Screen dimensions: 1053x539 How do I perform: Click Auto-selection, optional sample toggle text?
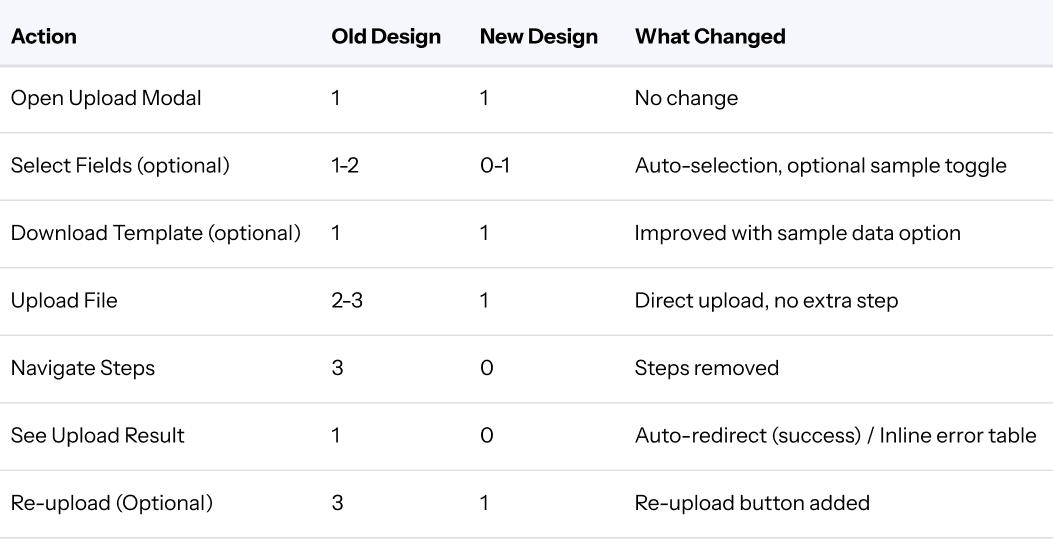(821, 165)
